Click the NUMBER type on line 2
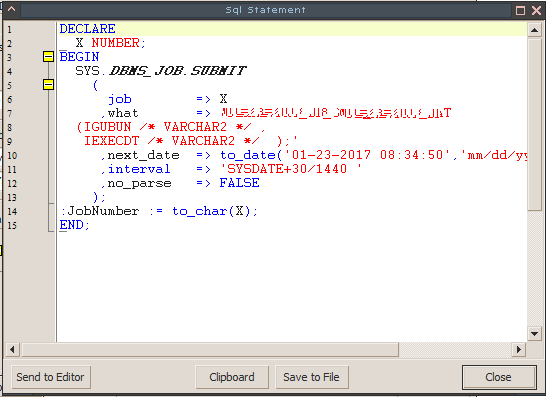This screenshot has width=548, height=397. [x=116, y=43]
